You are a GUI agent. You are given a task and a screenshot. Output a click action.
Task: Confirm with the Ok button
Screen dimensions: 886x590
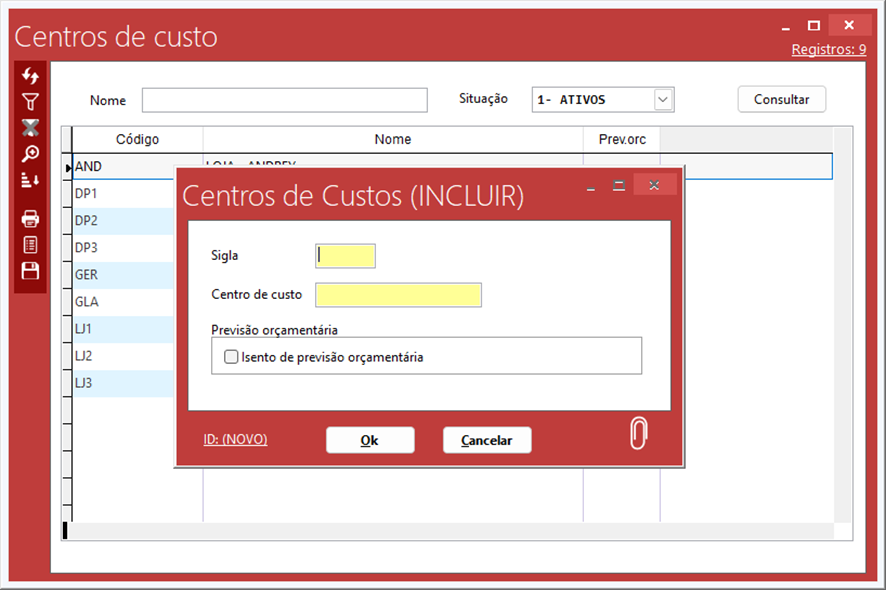click(x=370, y=440)
